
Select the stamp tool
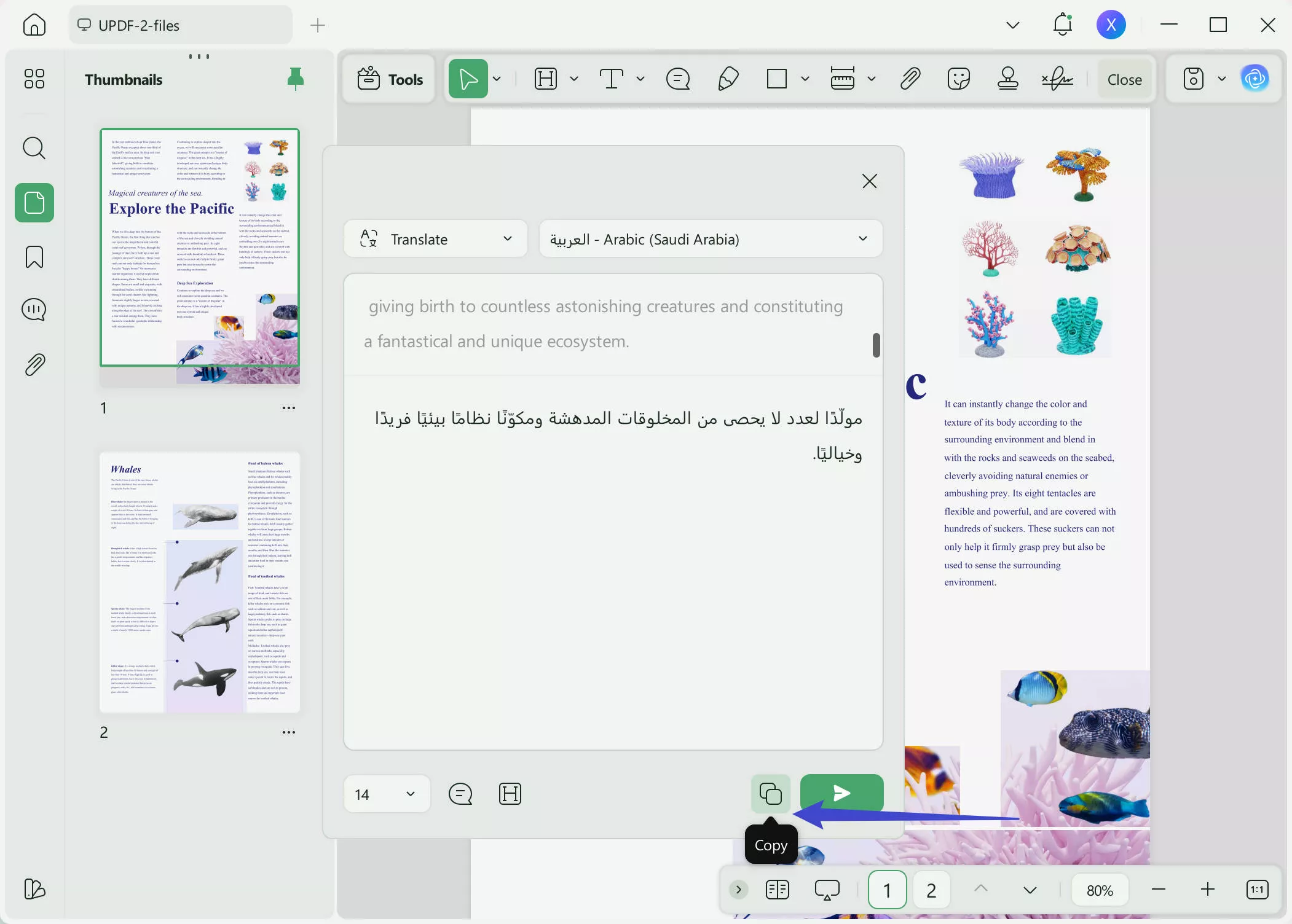pos(1008,79)
